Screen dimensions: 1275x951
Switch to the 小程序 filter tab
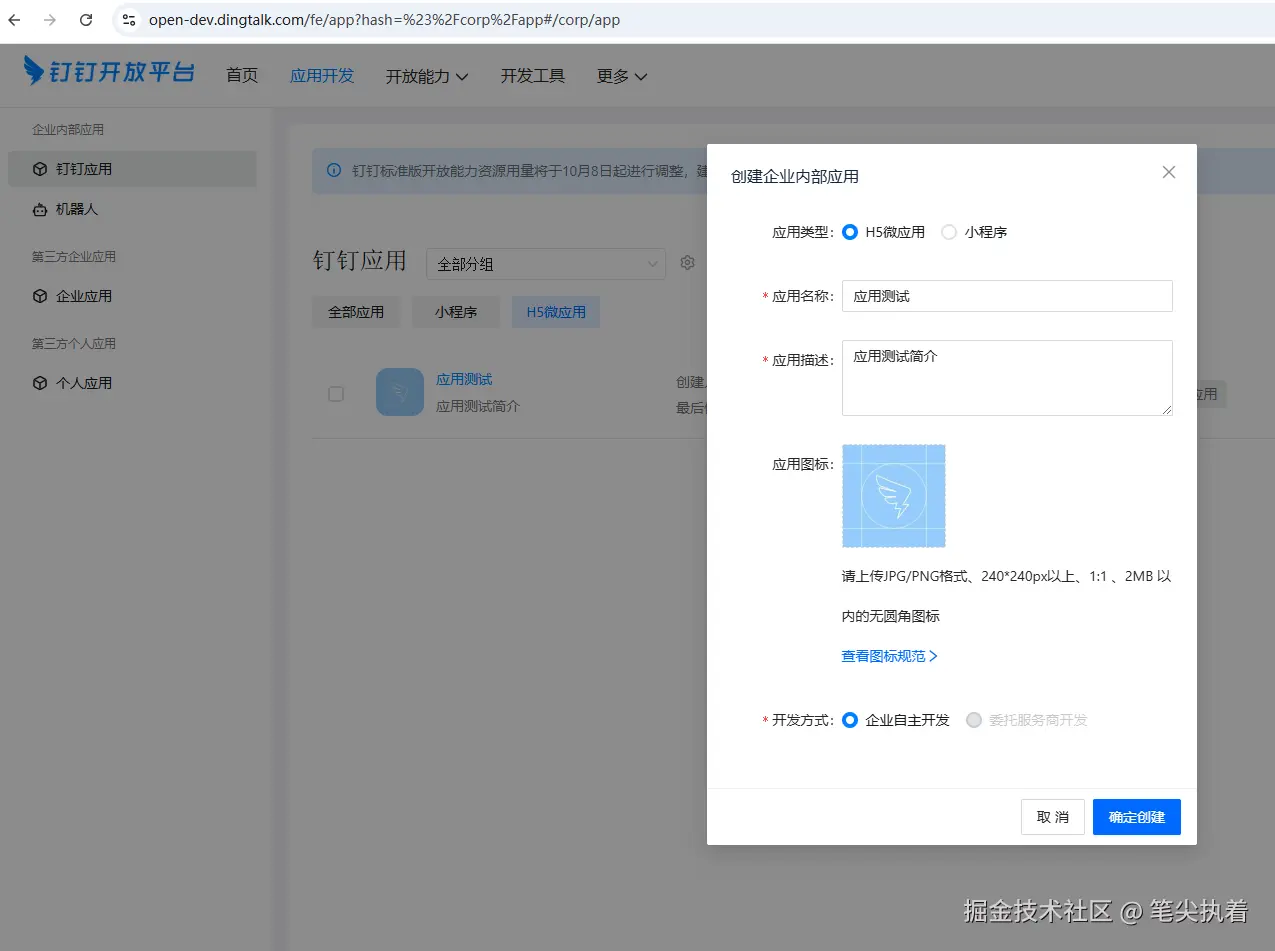tap(455, 311)
